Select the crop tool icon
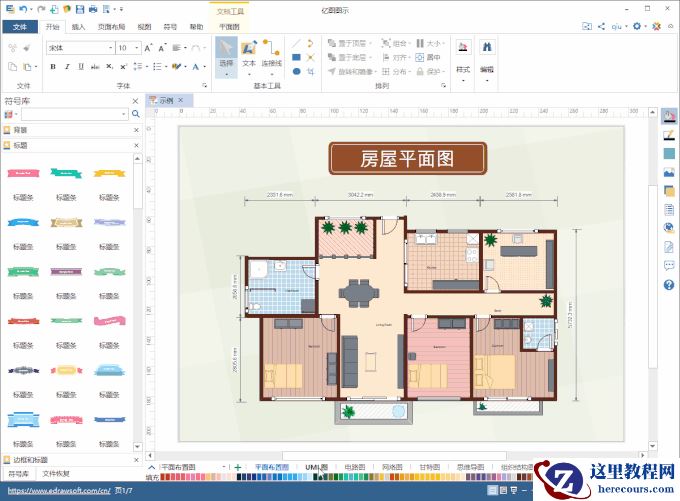Screen dimensions: 680x501 click(x=311, y=71)
